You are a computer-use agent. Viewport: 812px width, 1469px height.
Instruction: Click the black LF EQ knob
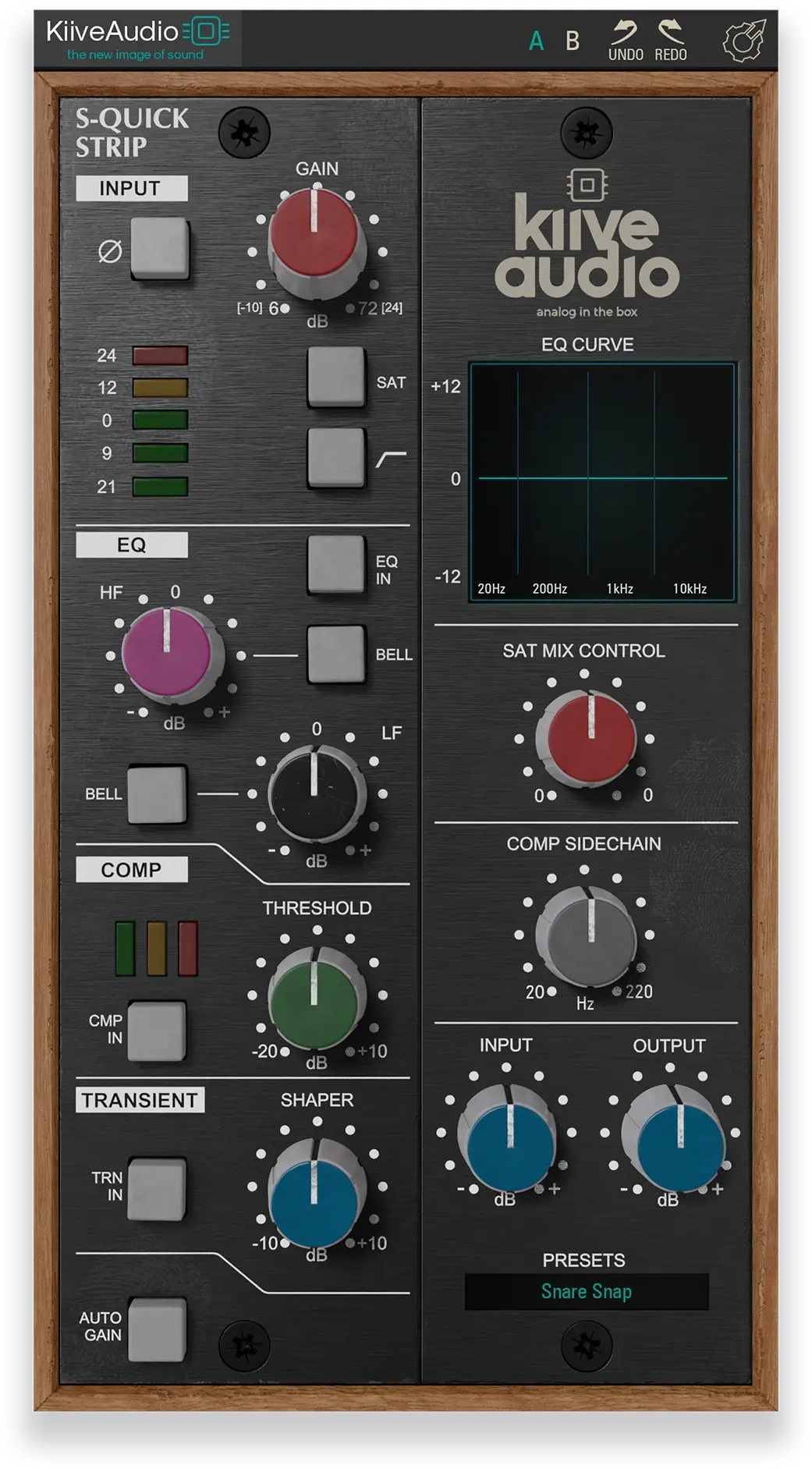click(315, 793)
